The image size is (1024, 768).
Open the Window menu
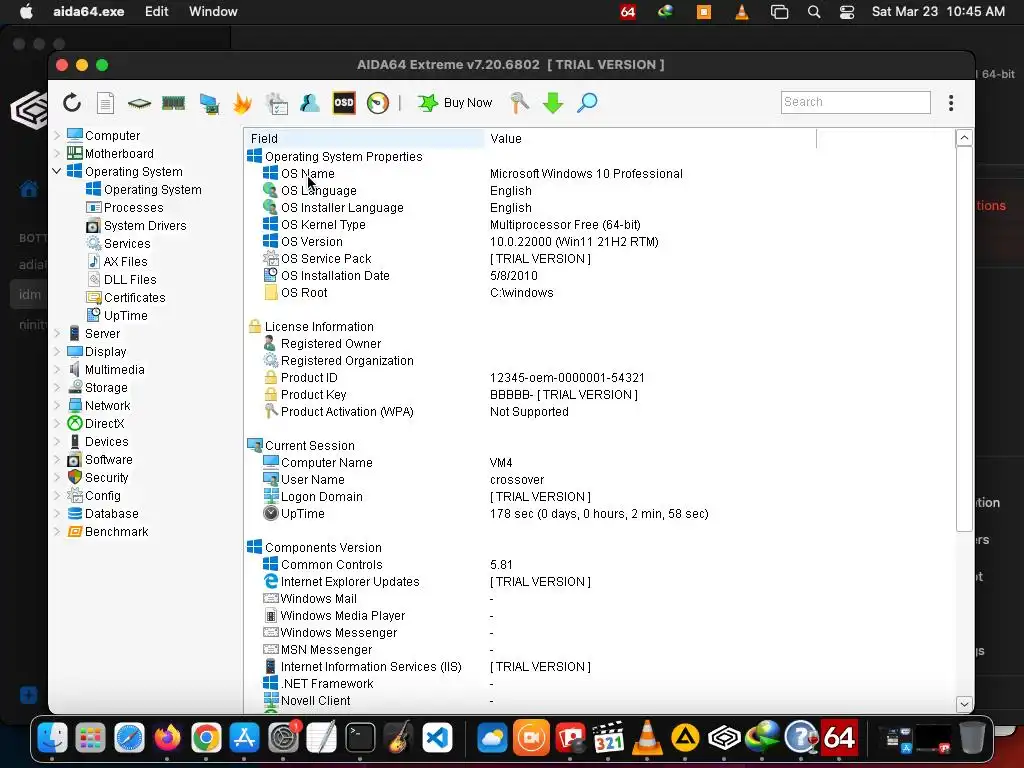click(x=213, y=12)
